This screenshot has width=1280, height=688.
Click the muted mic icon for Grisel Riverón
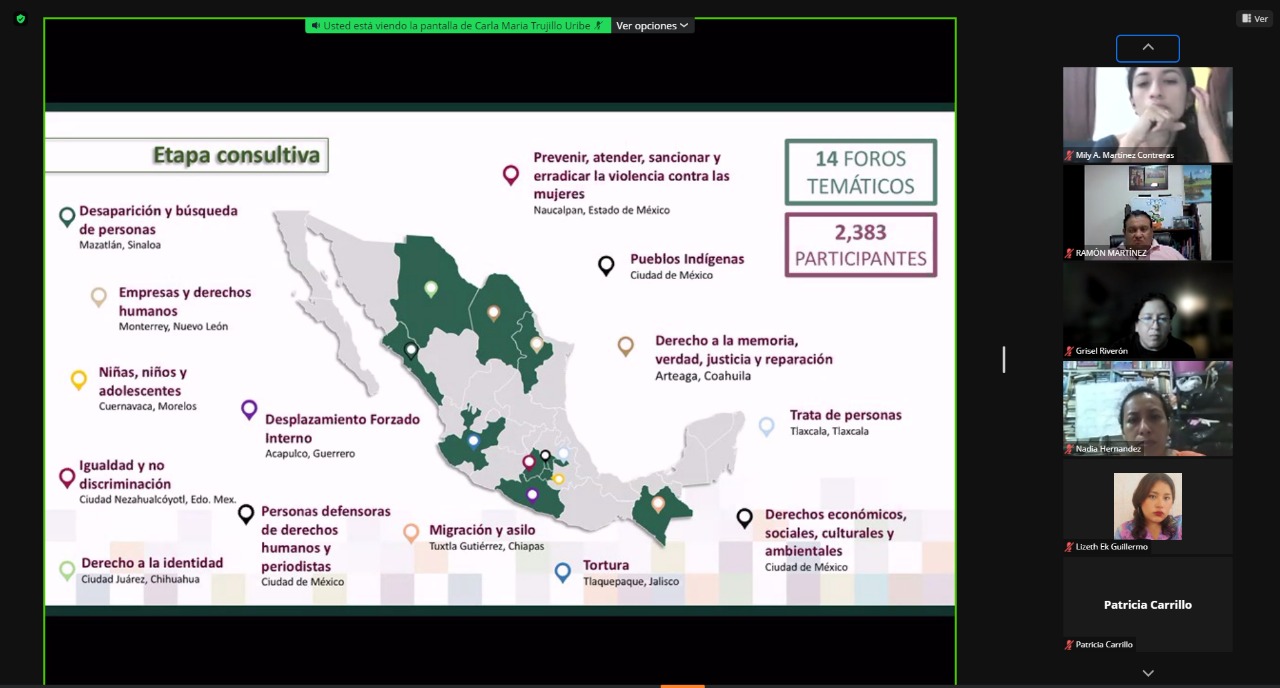click(1069, 351)
